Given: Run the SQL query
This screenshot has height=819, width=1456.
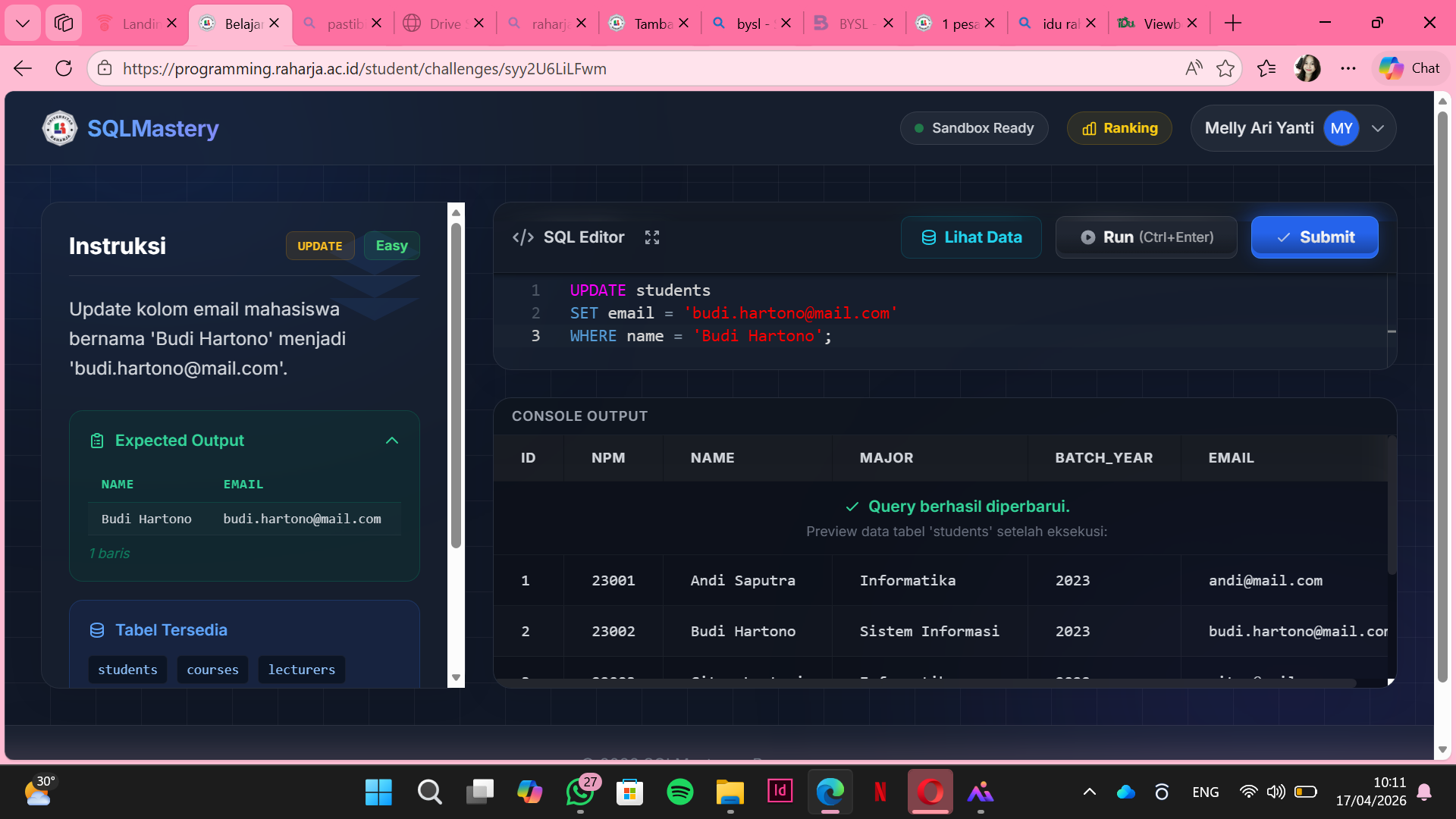Looking at the screenshot, I should 1146,237.
